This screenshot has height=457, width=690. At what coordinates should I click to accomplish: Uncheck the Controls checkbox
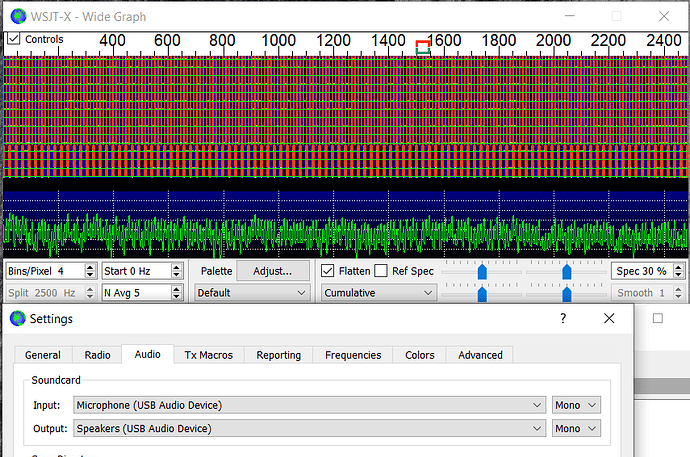coord(14,39)
